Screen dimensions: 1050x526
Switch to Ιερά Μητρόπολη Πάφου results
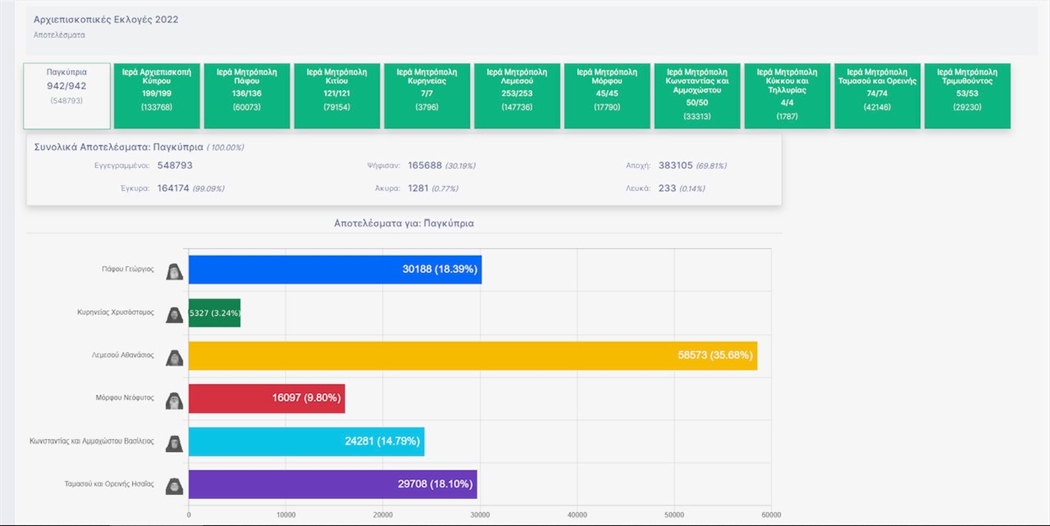247,96
